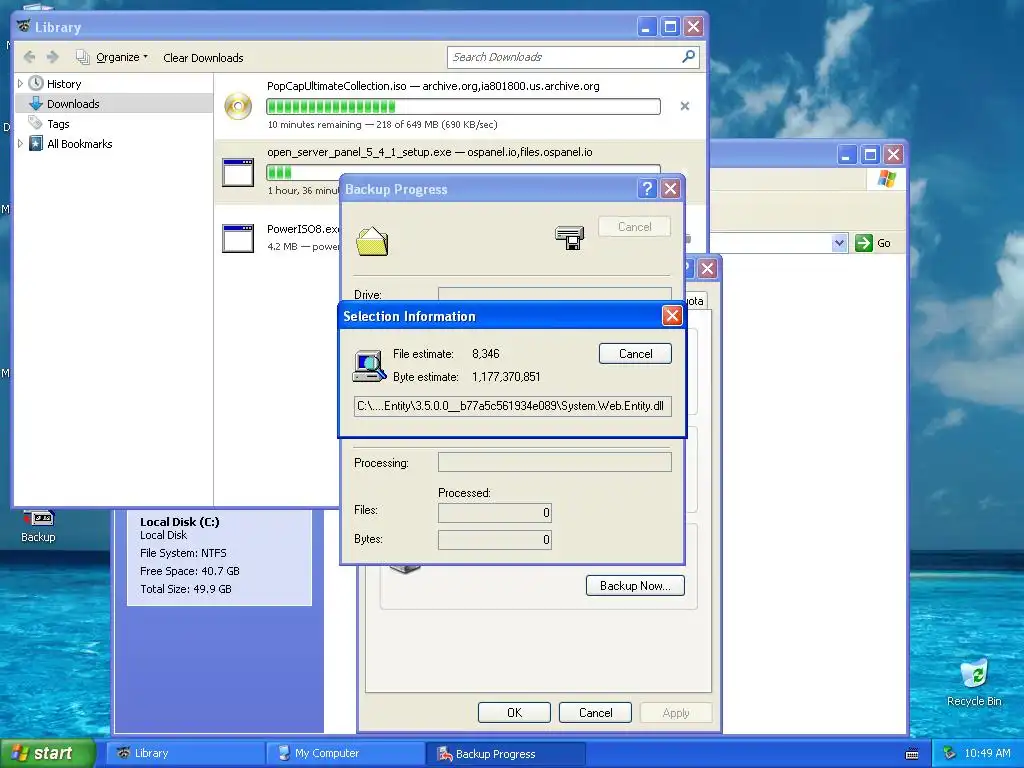Switch to My Computer in the taskbar
This screenshot has height=768, width=1024.
345,754
